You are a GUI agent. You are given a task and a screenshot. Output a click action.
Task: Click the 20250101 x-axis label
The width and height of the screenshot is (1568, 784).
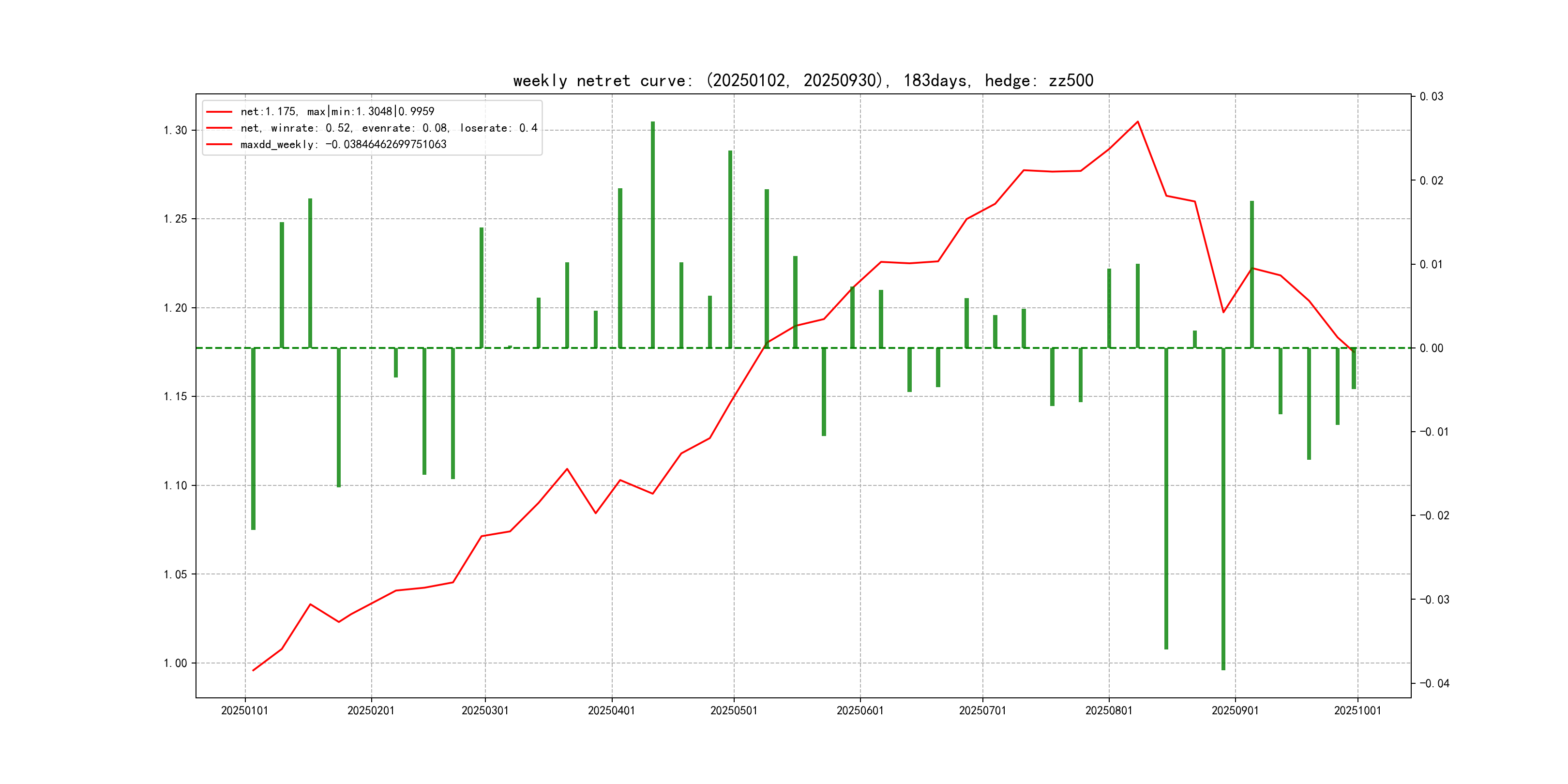click(x=245, y=710)
